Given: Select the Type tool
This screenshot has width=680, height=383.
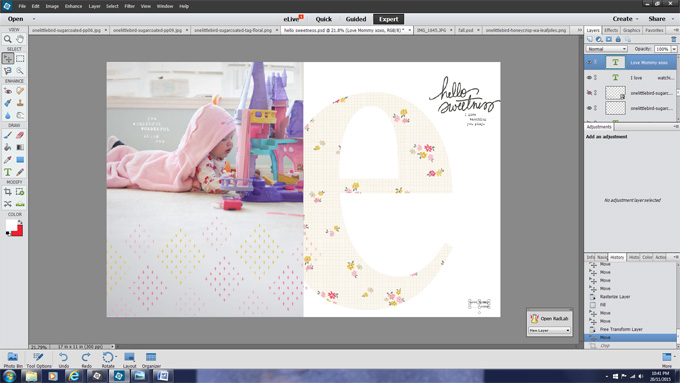Looking at the screenshot, I should (8, 172).
